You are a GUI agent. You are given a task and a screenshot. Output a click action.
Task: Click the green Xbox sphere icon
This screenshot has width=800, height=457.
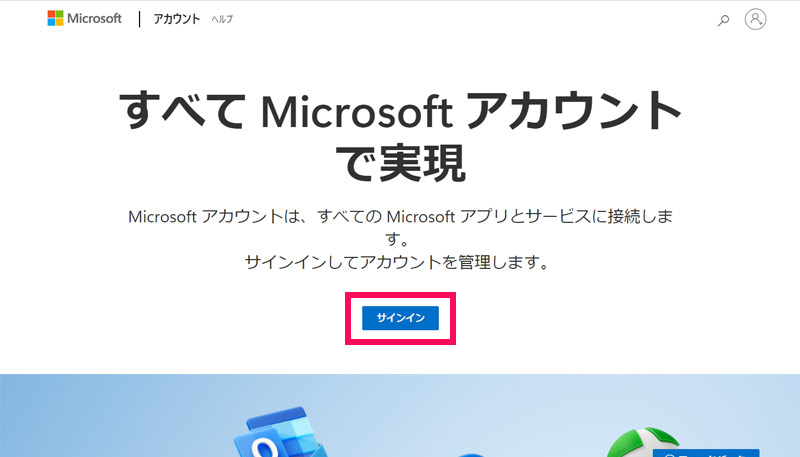tap(644, 443)
